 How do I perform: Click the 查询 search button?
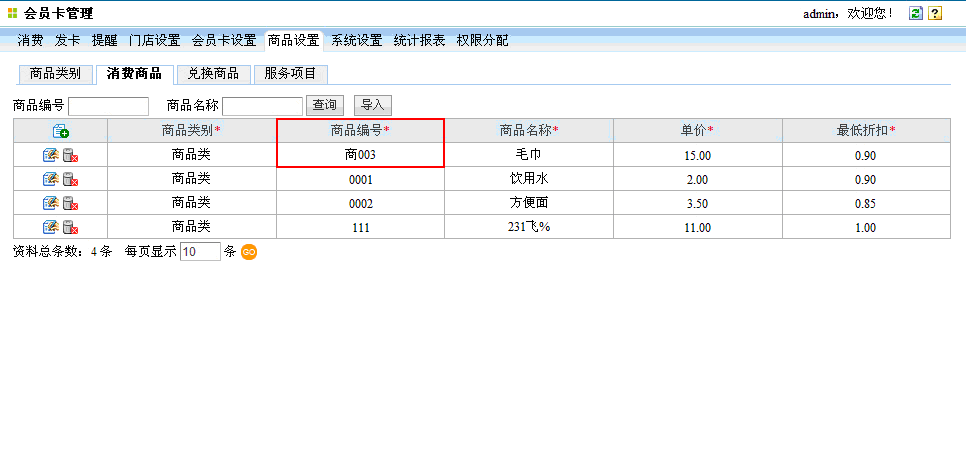(x=325, y=105)
